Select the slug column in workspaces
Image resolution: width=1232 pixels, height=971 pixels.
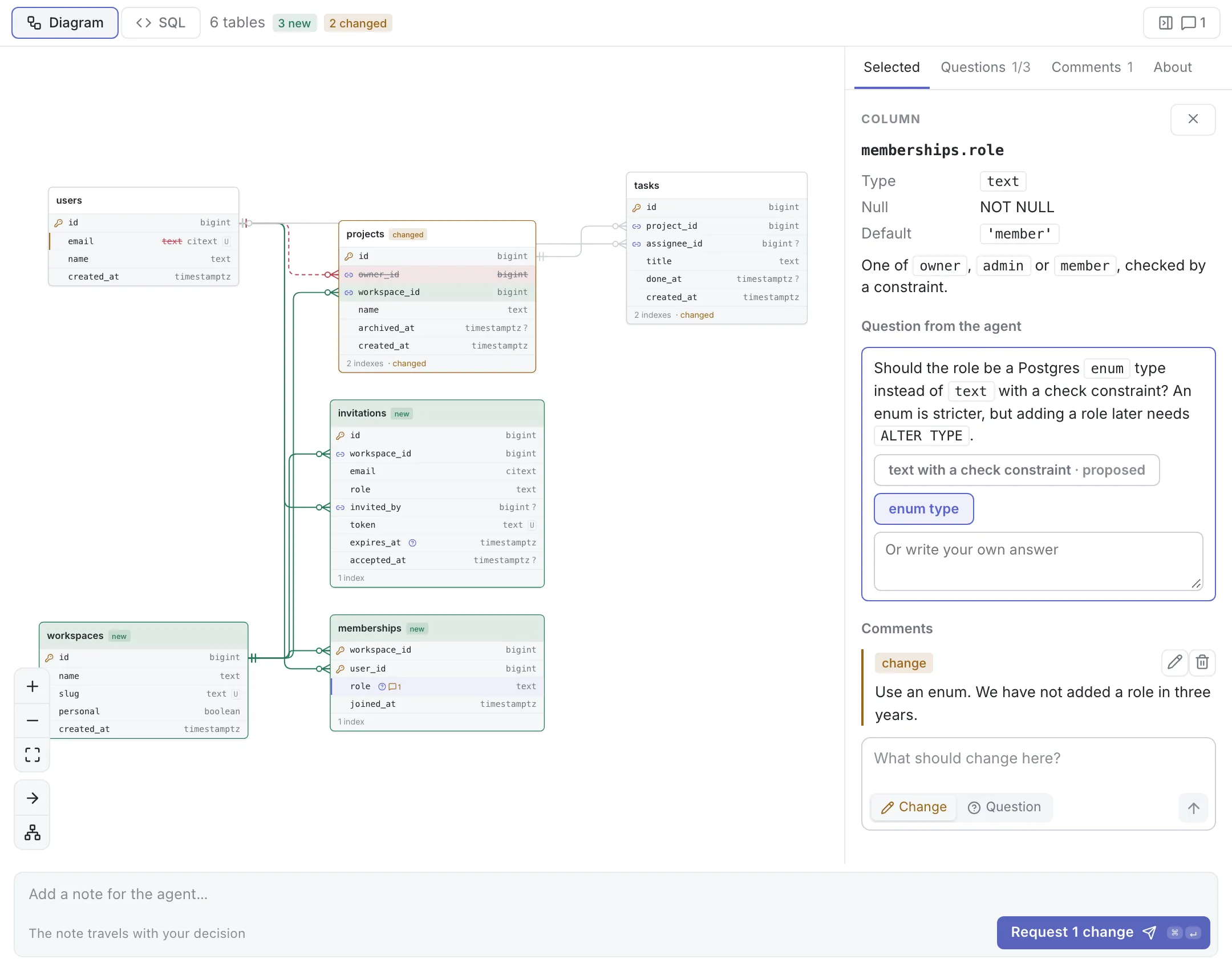[143, 694]
